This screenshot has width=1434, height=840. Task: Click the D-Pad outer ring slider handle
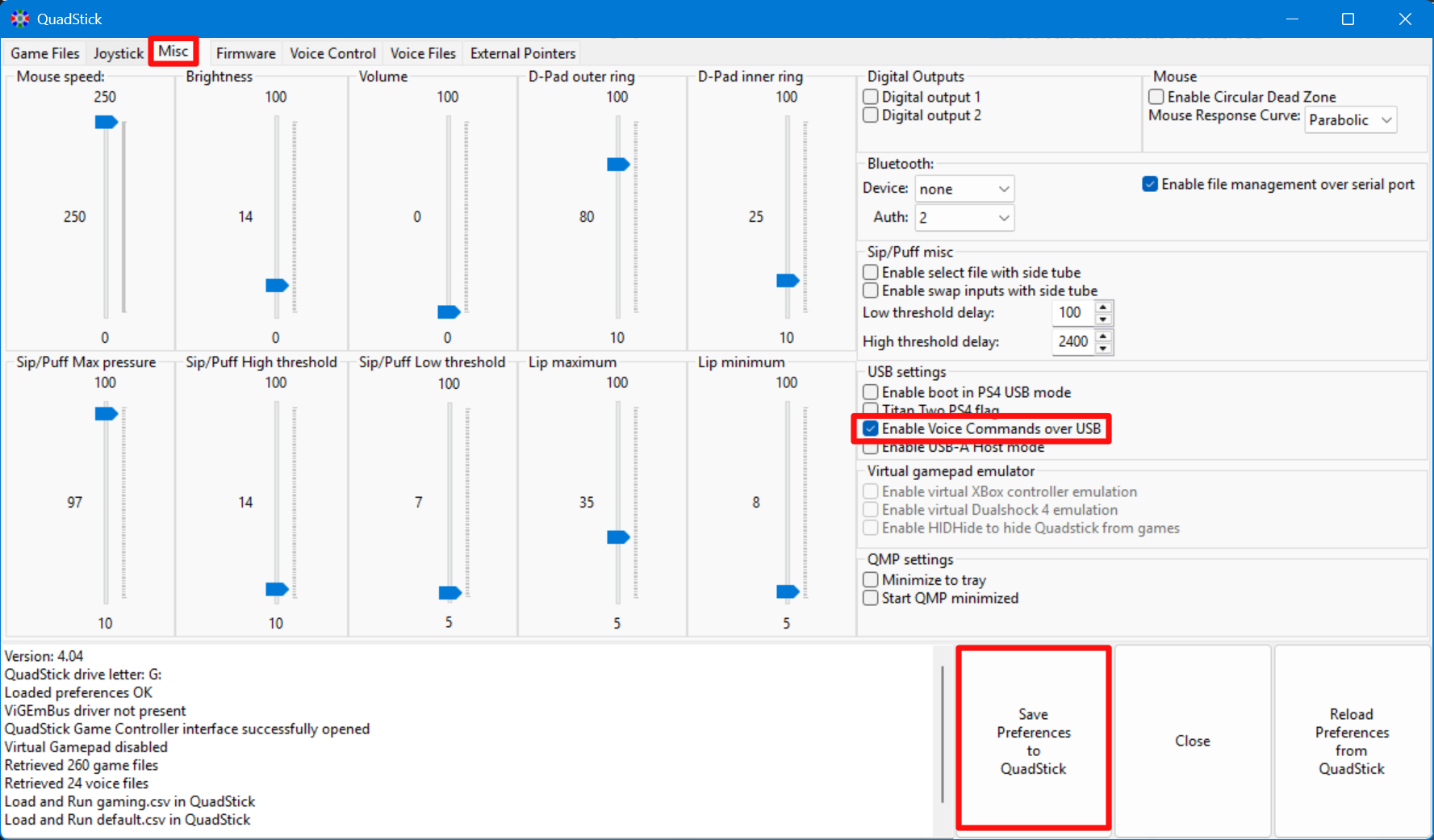[x=618, y=165]
